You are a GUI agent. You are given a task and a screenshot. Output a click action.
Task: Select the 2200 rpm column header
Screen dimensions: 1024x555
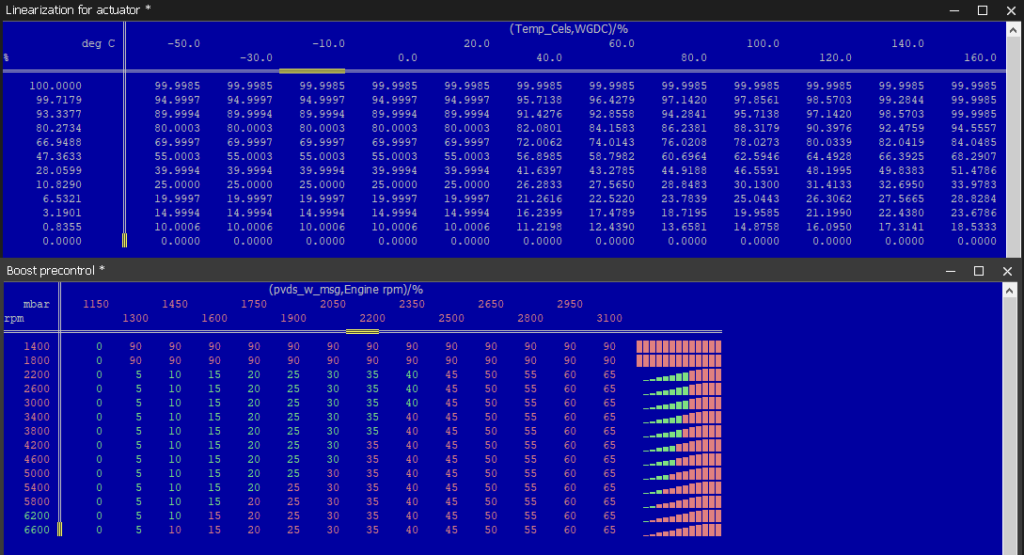tap(372, 319)
